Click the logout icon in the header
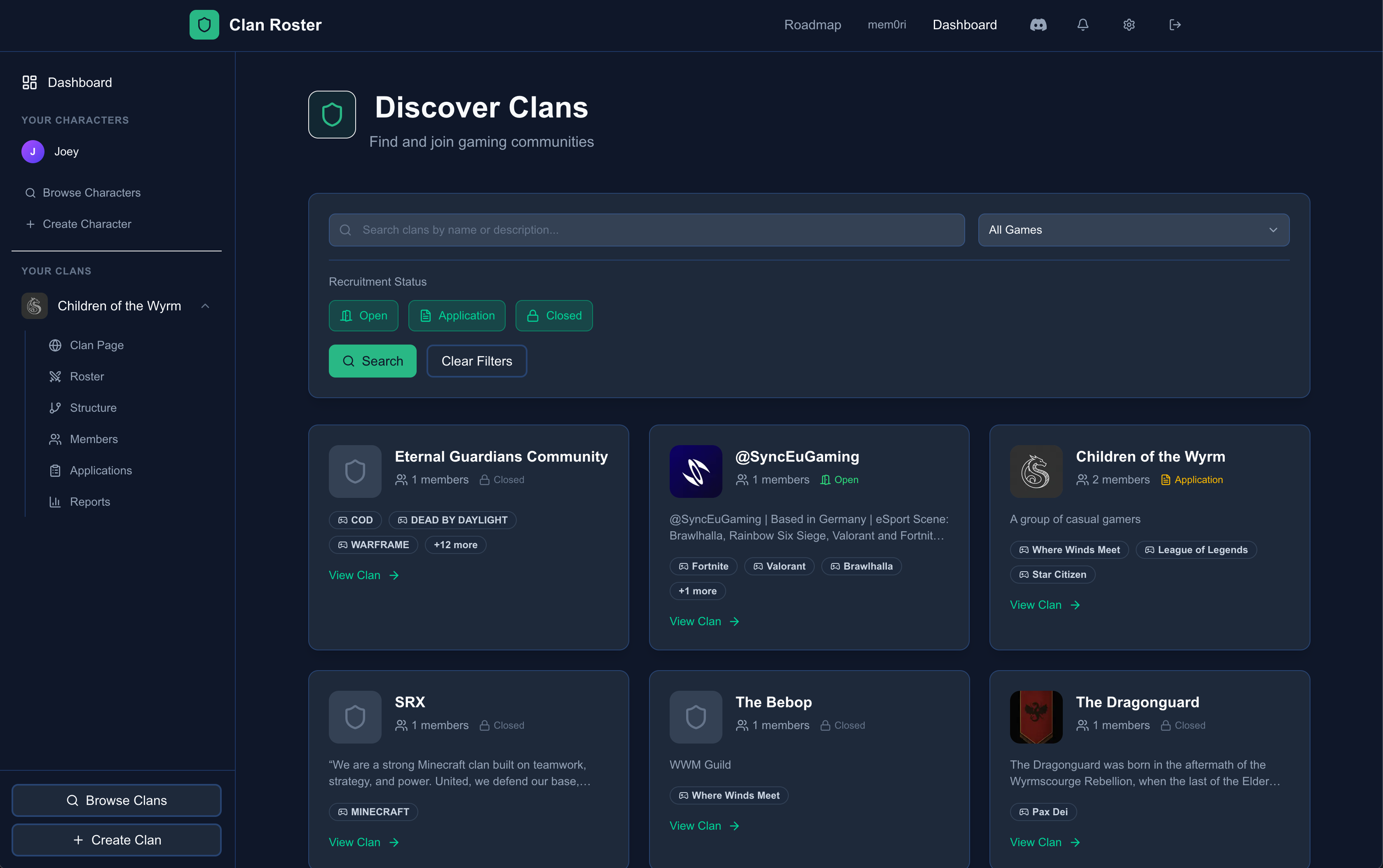The image size is (1383, 868). pyautogui.click(x=1174, y=25)
